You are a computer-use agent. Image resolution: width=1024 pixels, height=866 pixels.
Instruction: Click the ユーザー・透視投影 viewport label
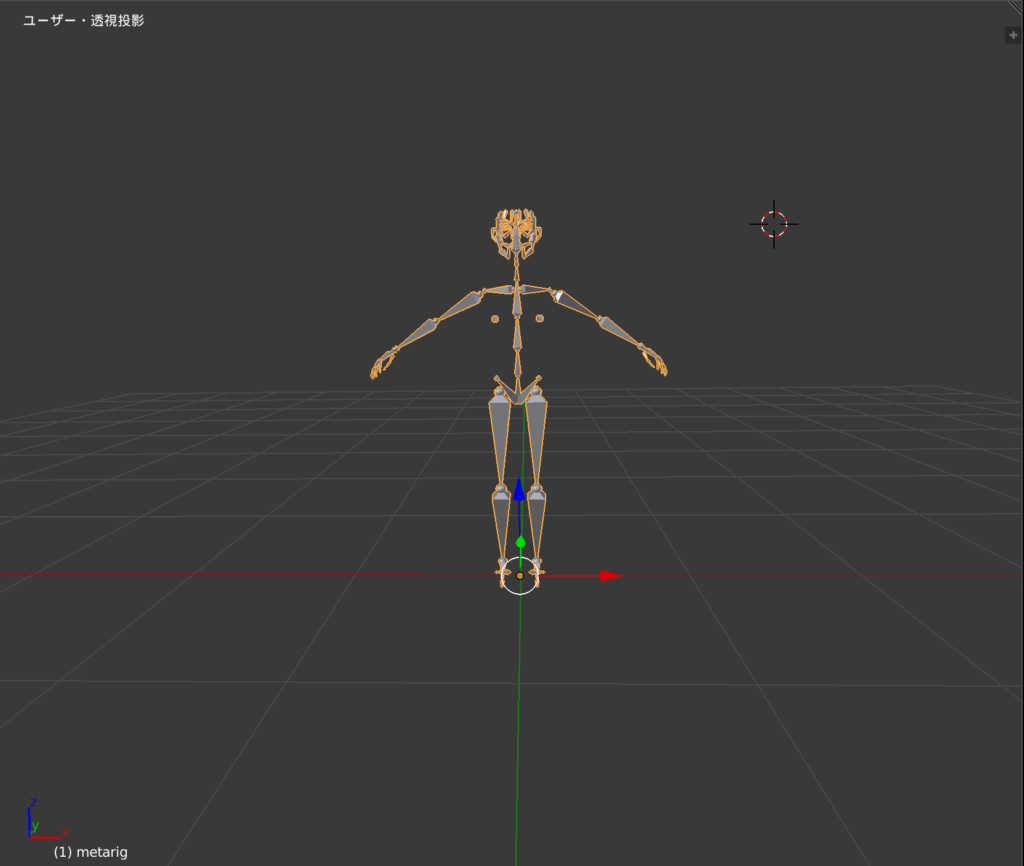[82, 18]
